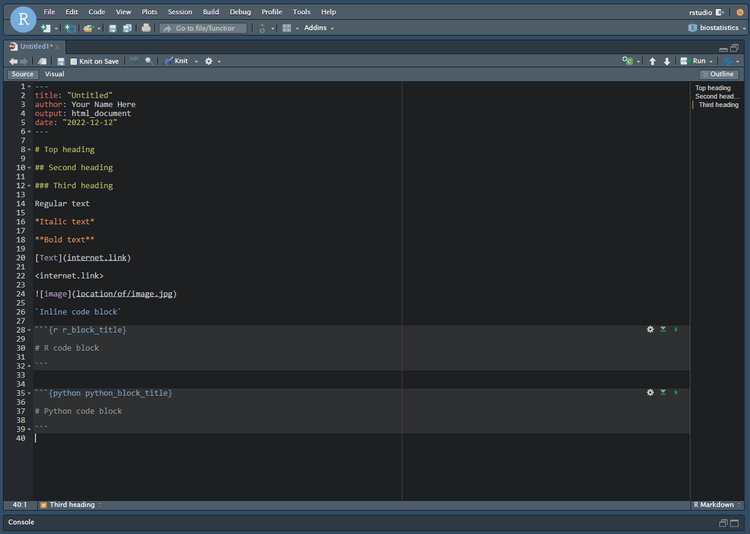Open the File menu
The image size is (750, 534).
pos(49,12)
